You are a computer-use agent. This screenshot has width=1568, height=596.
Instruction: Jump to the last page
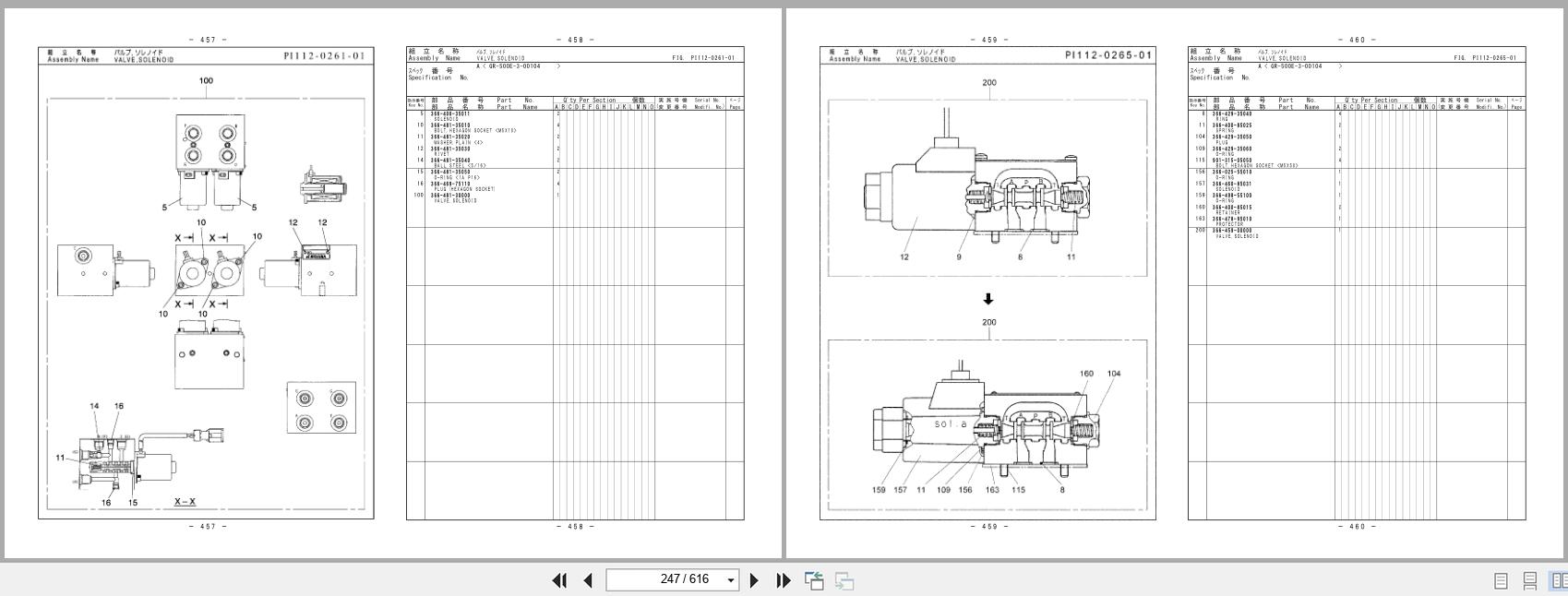point(784,580)
